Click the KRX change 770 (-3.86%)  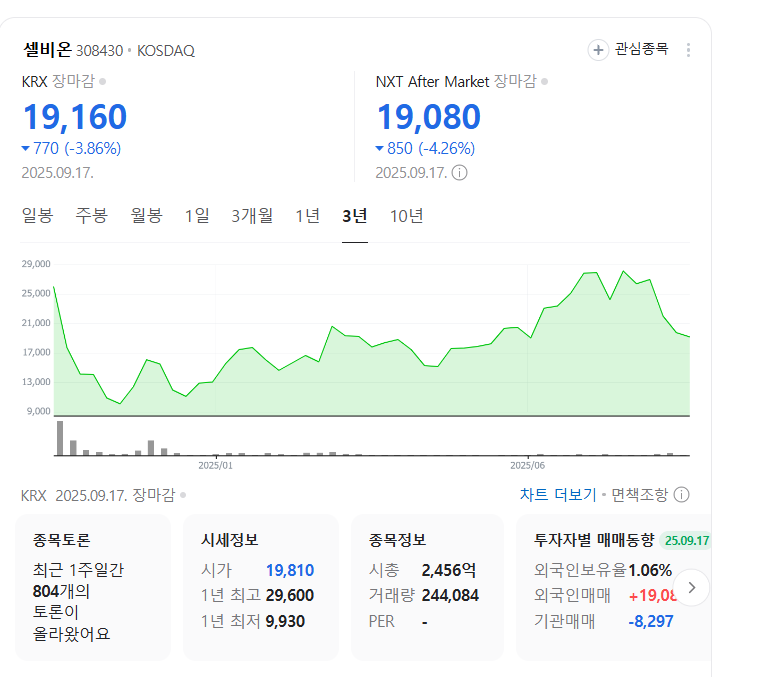pyautogui.click(x=72, y=148)
